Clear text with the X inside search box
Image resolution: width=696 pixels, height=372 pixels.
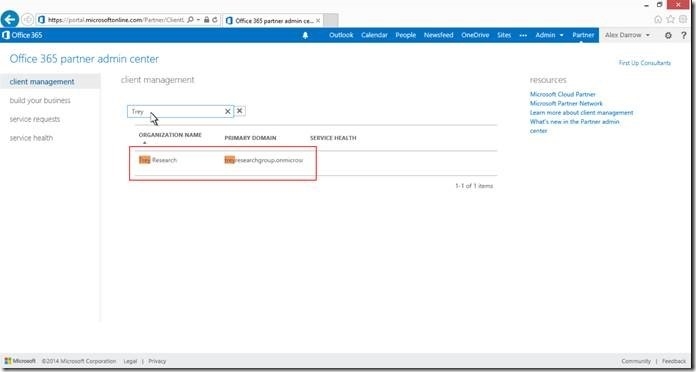pyautogui.click(x=228, y=111)
